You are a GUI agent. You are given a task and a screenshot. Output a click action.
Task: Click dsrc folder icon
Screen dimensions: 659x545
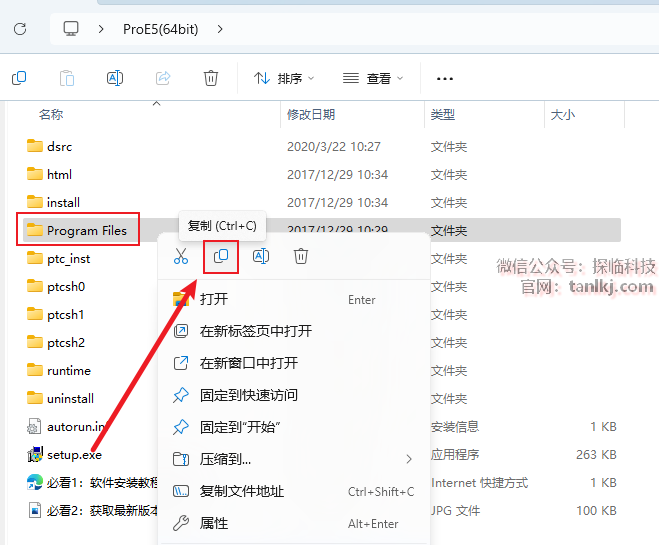tap(34, 146)
